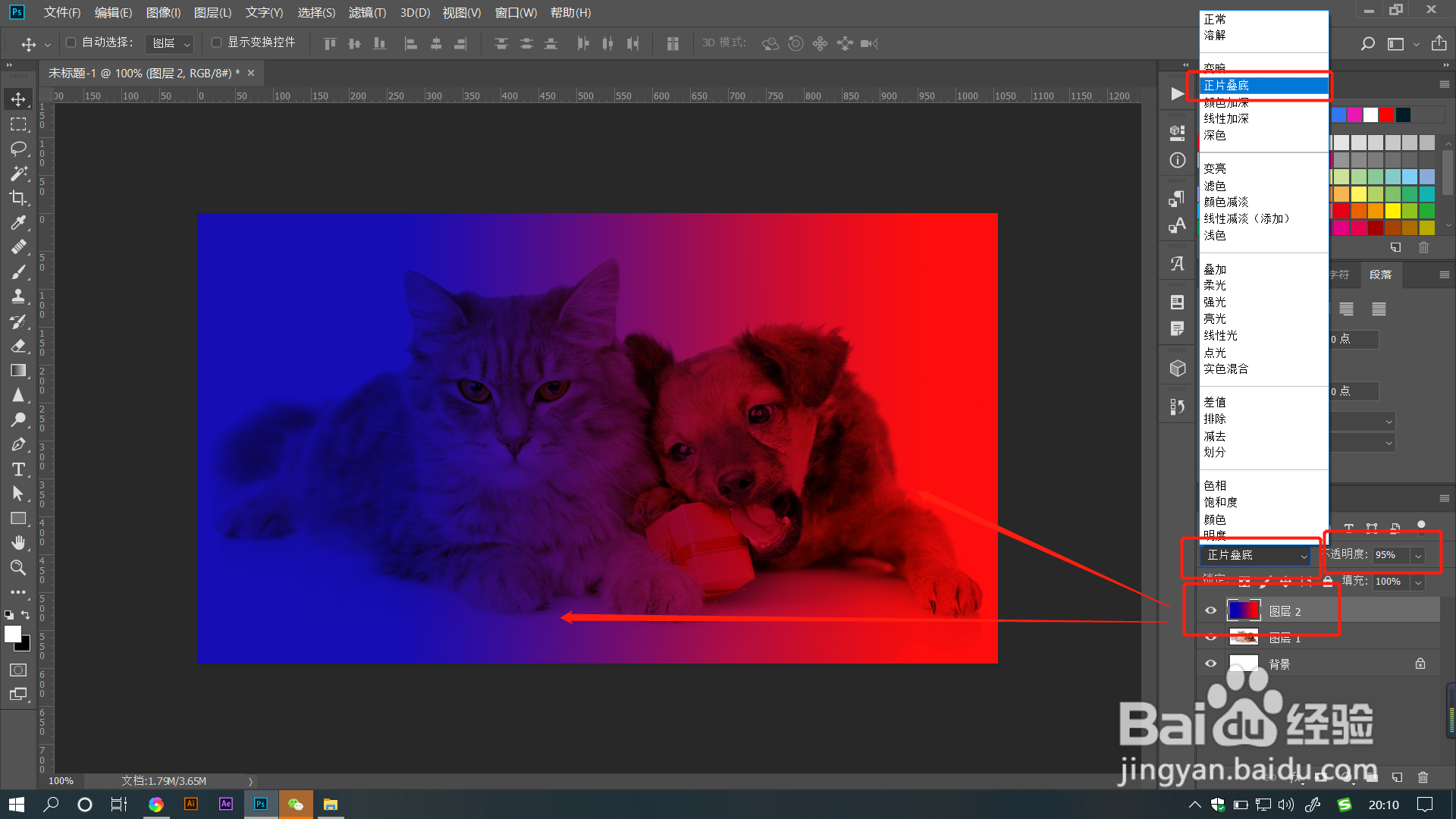Open the Swatches panel menu
1456x819 pixels.
click(1444, 84)
